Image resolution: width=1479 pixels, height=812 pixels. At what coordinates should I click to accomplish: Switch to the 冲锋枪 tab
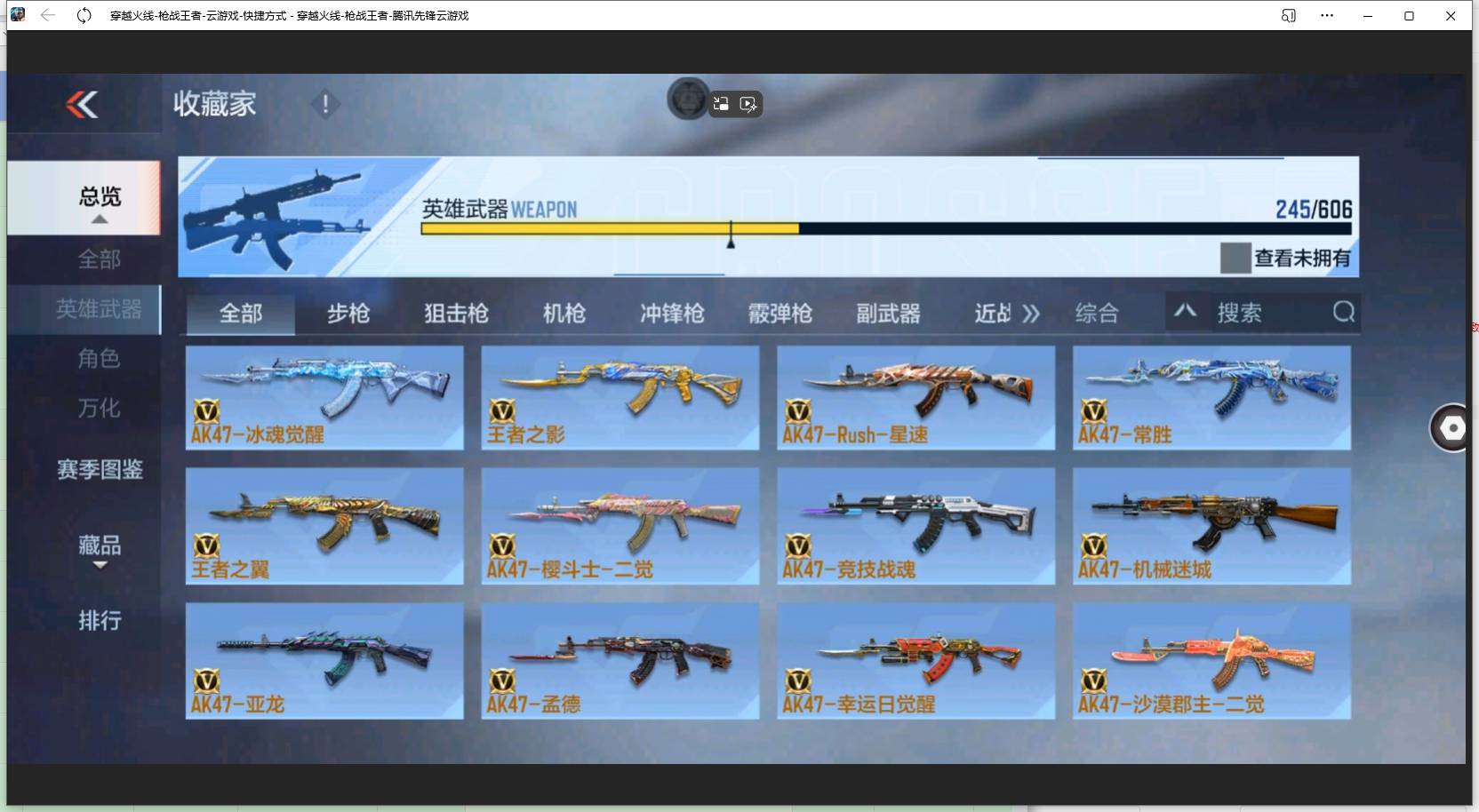click(672, 314)
